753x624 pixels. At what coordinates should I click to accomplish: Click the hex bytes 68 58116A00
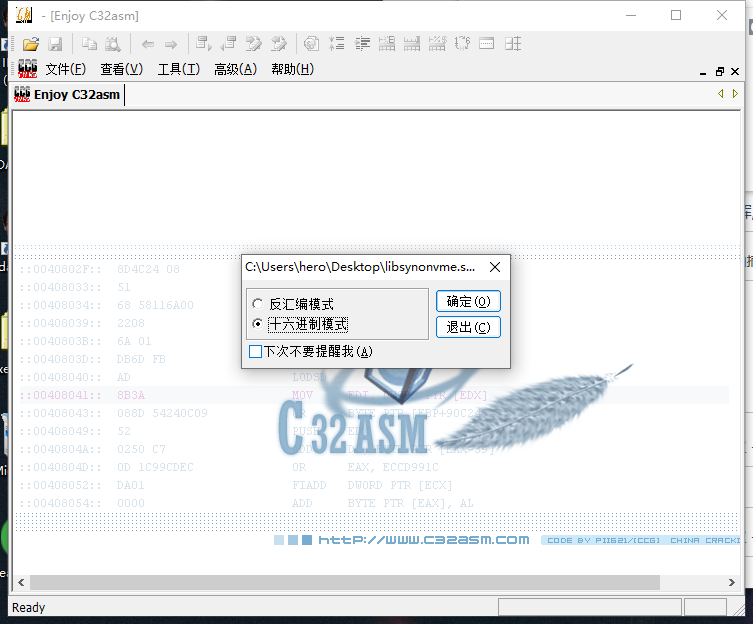tap(155, 305)
